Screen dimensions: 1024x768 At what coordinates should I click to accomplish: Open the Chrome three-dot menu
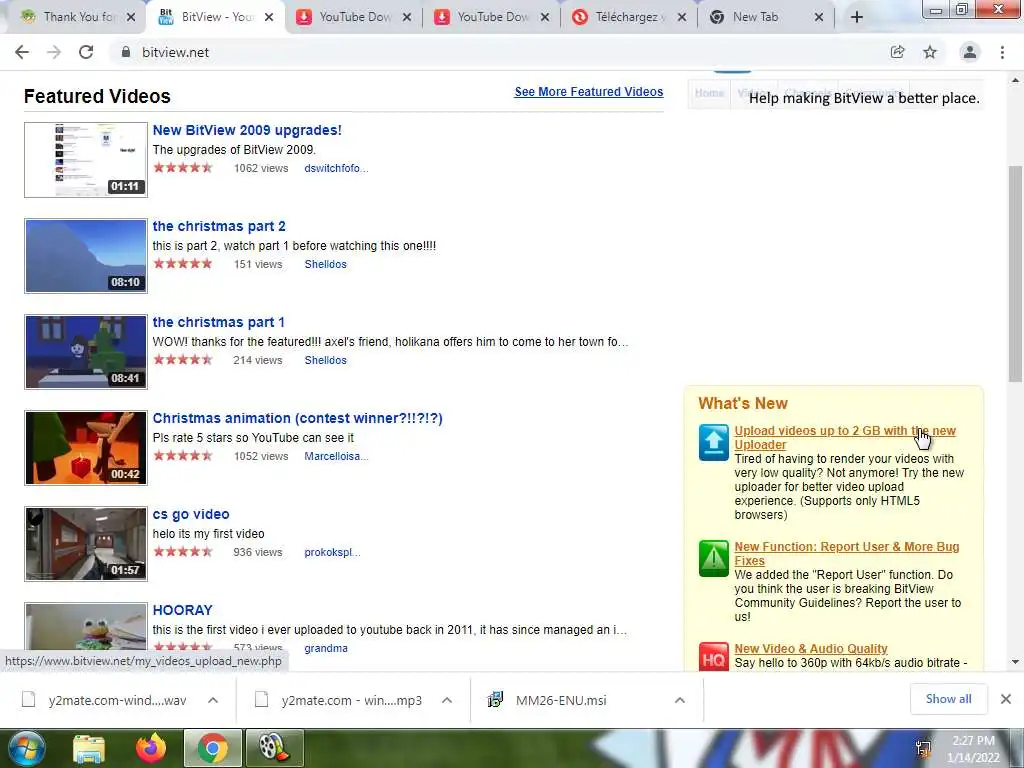[x=1002, y=52]
